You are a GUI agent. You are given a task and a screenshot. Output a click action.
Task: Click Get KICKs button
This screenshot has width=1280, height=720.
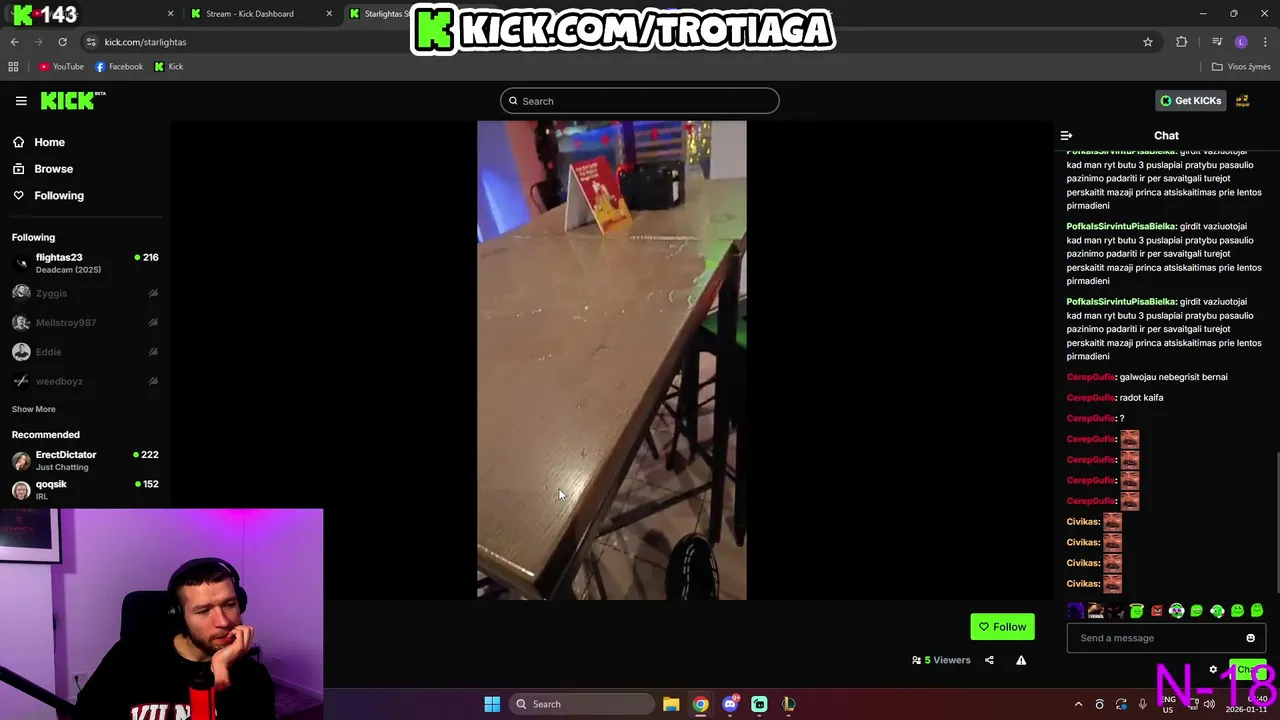(1190, 101)
